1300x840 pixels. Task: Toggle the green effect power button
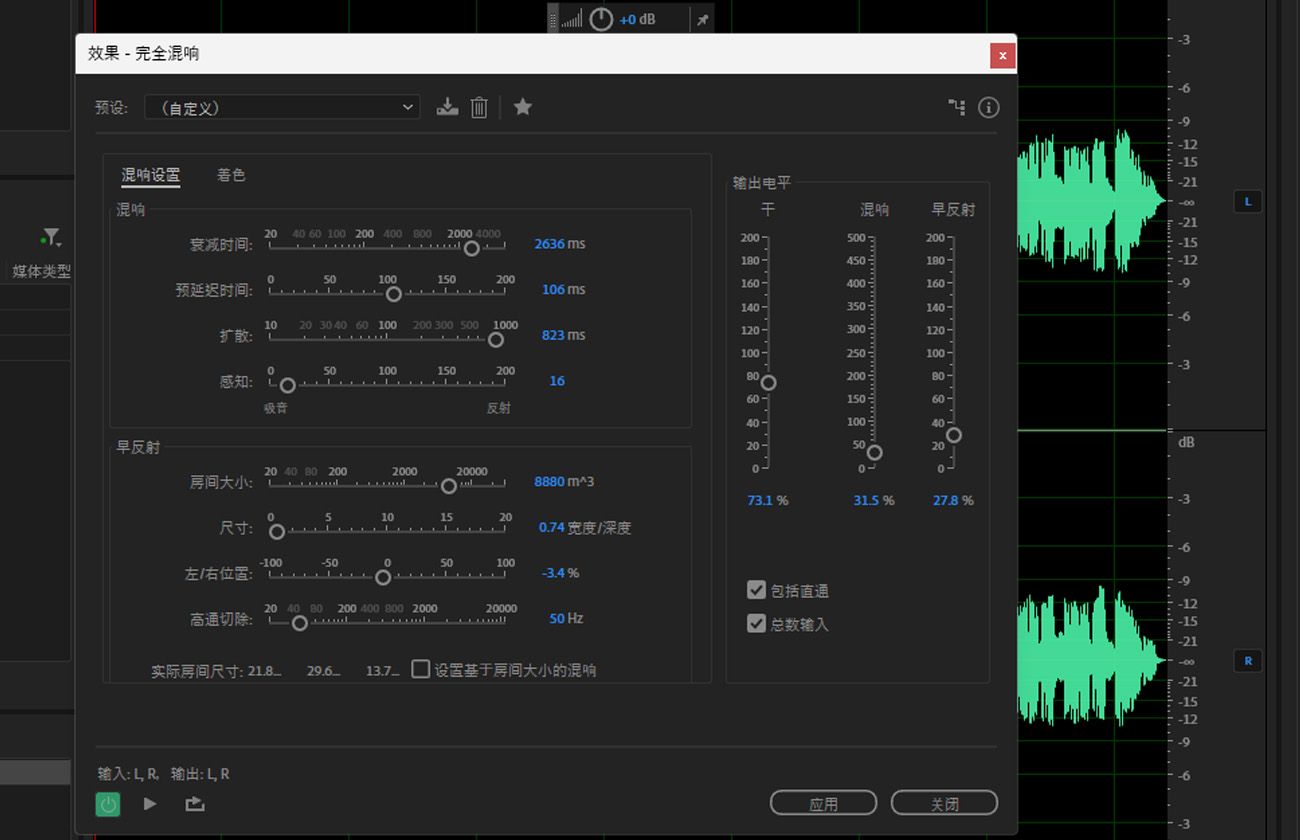107,804
